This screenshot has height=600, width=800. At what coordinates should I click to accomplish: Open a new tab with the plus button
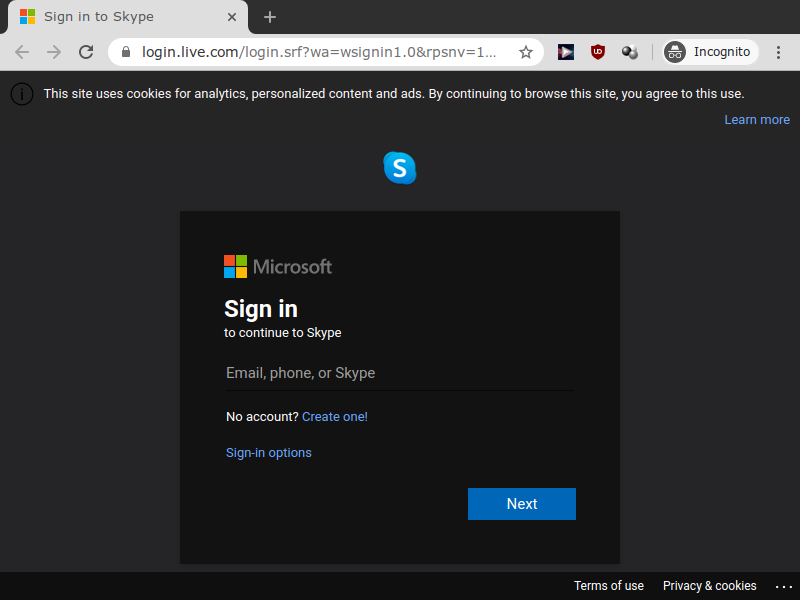pyautogui.click(x=270, y=17)
